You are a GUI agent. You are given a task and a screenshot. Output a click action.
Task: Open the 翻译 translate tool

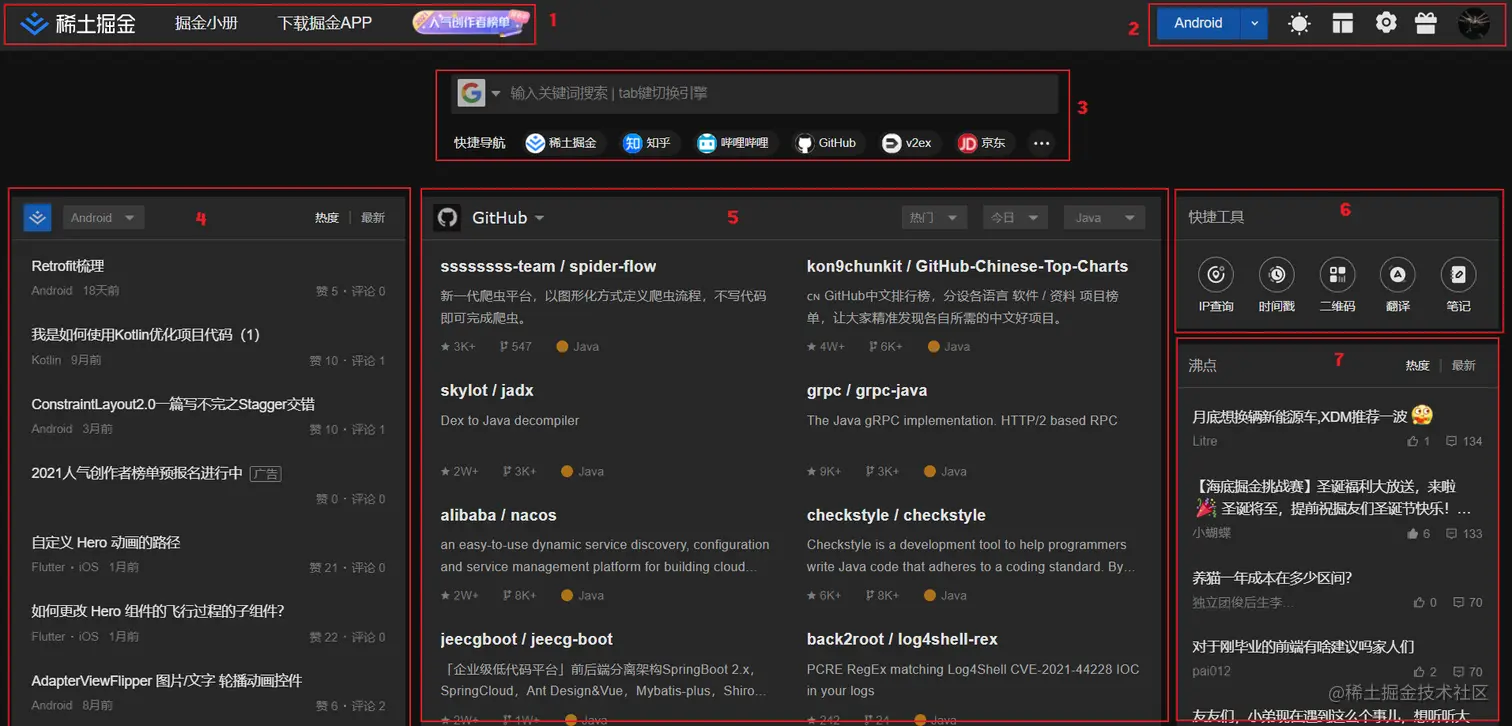pyautogui.click(x=1398, y=284)
